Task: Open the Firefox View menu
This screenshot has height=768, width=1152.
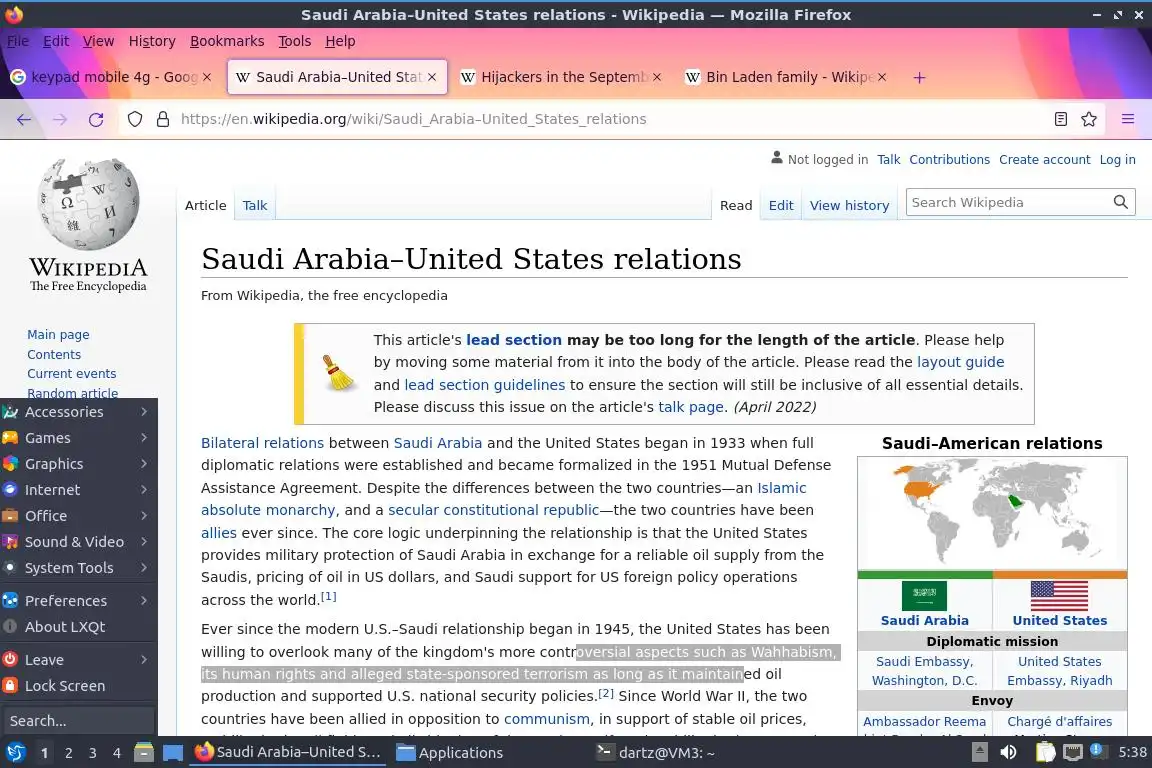Action: pos(98,41)
